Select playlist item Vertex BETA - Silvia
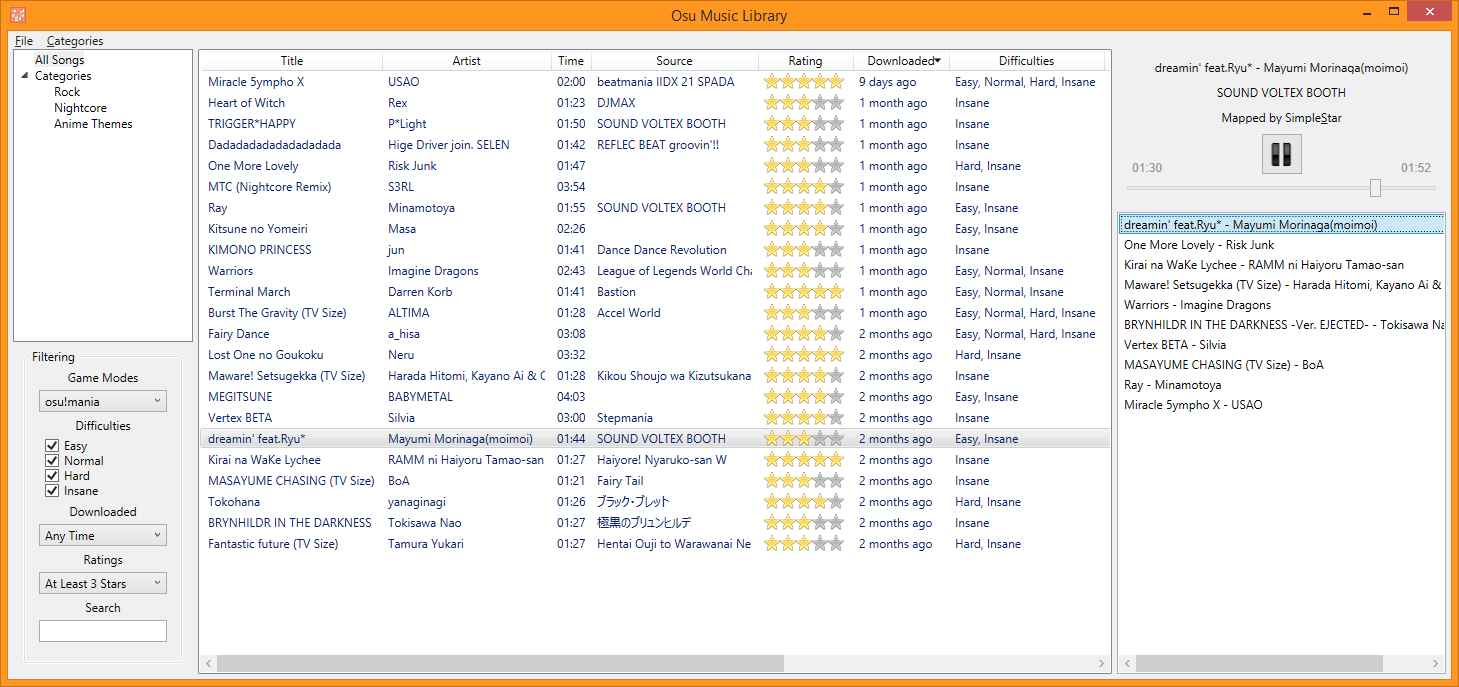 pos(1281,345)
